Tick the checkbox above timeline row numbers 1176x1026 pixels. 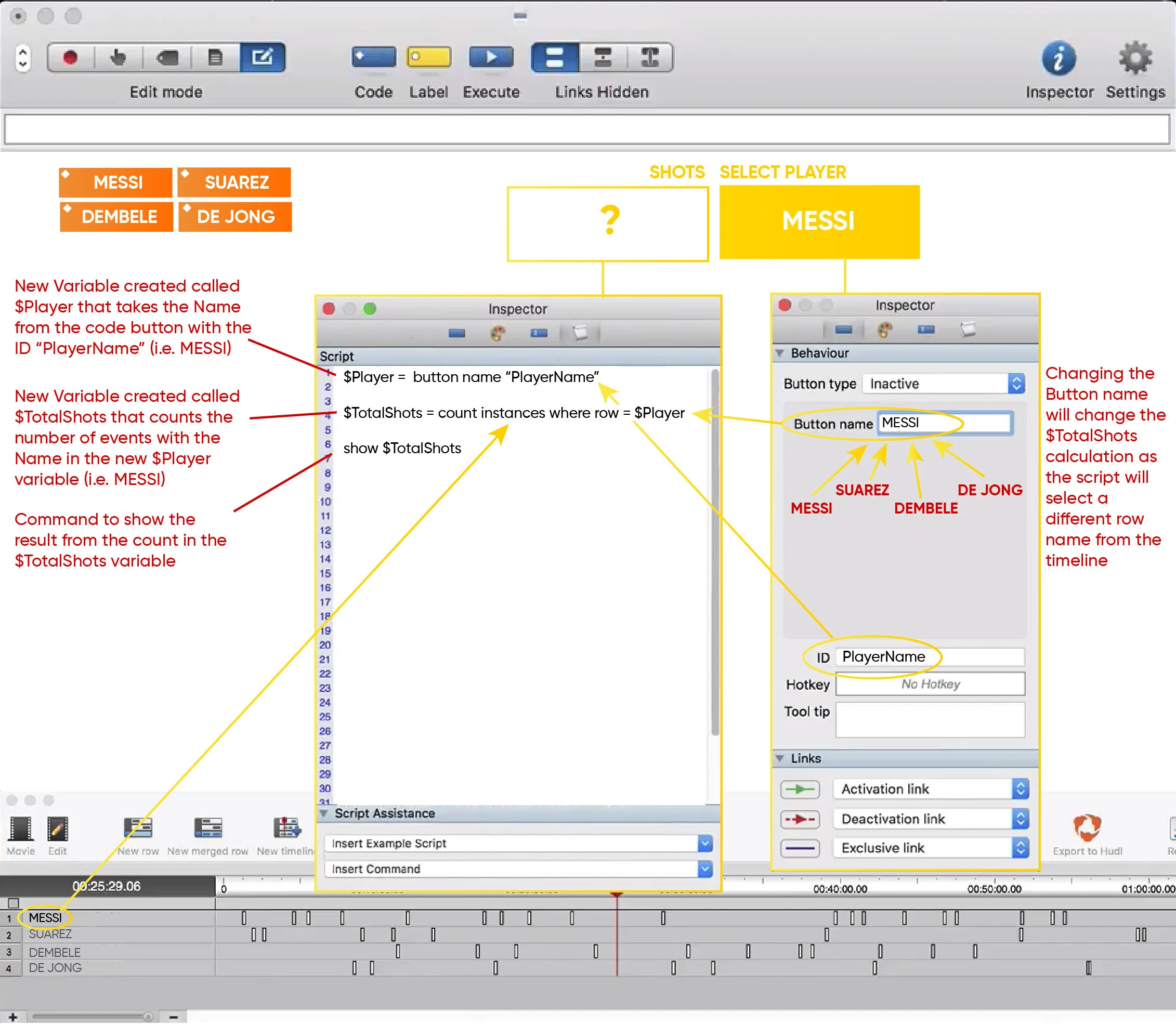(x=13, y=903)
